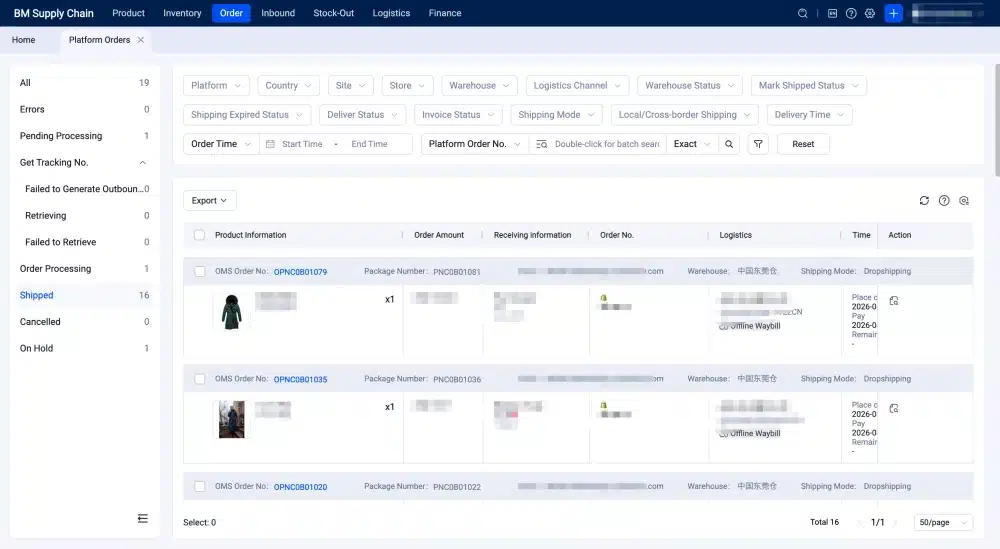1000x549 pixels.
Task: Open the Warehouse filter dropdown
Action: tap(479, 85)
